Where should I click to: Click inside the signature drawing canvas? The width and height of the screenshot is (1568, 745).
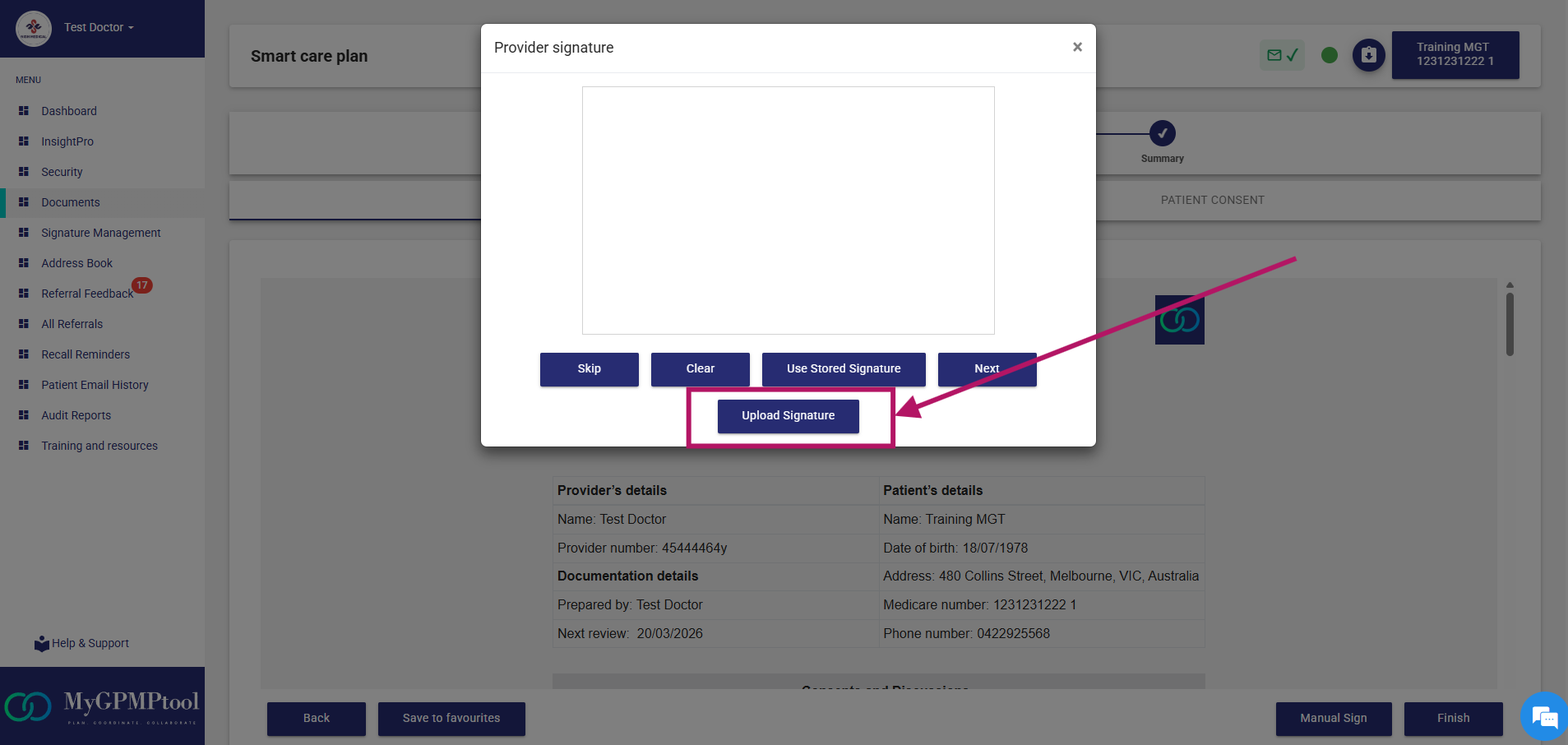(788, 210)
